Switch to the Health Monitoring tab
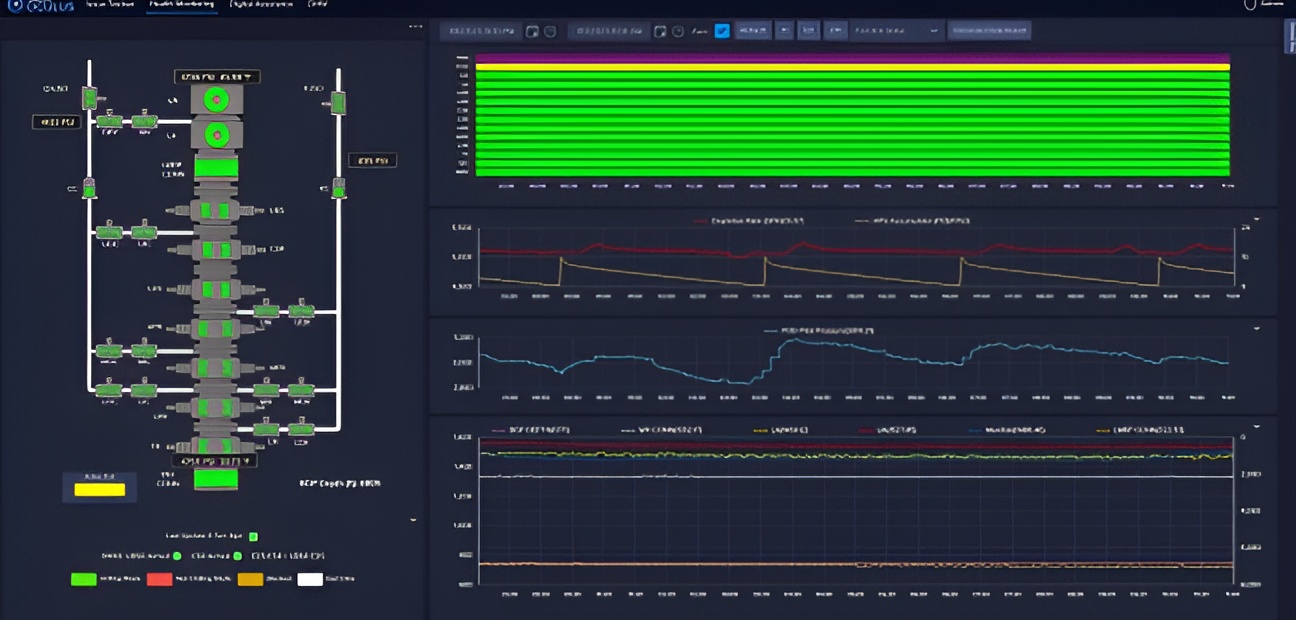The image size is (1296, 620). click(180, 5)
